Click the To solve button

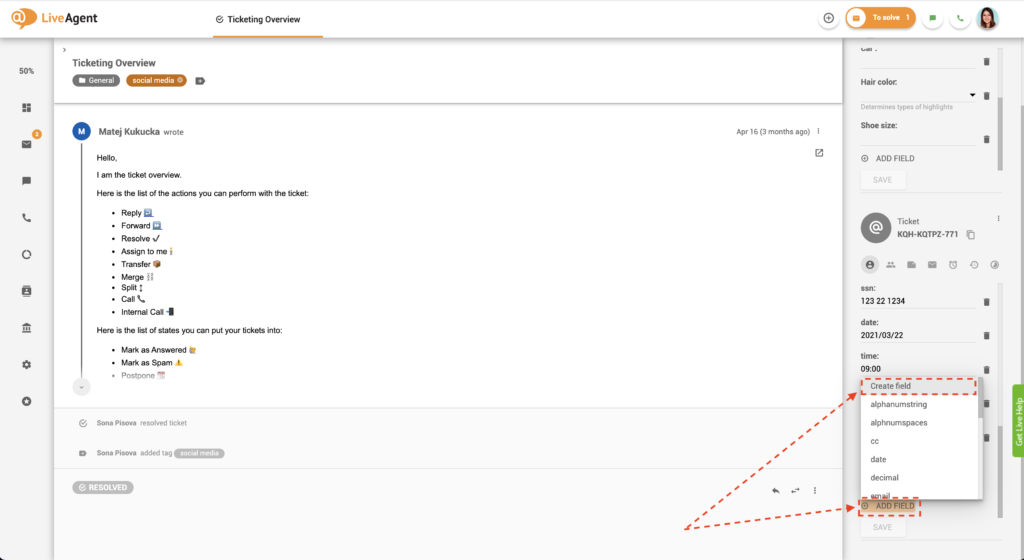[880, 18]
